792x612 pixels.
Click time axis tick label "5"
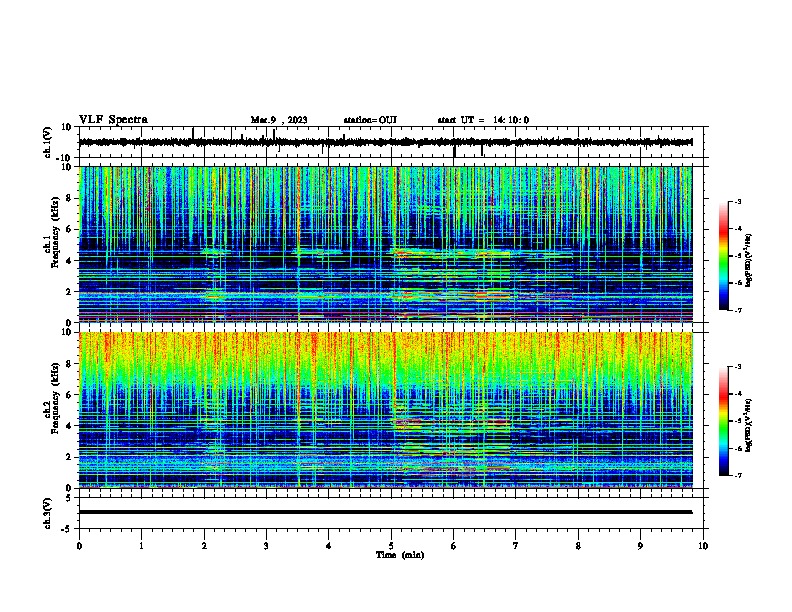[x=391, y=546]
